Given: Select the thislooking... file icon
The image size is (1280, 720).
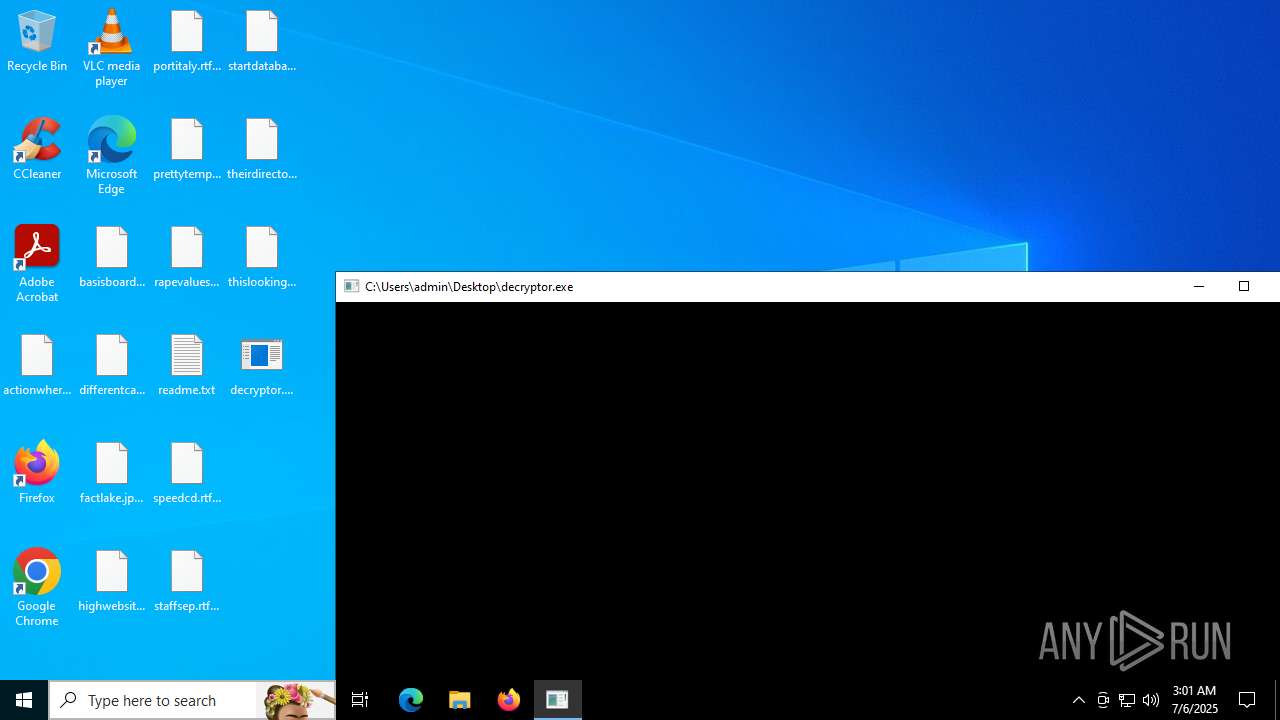Looking at the screenshot, I should (x=262, y=258).
